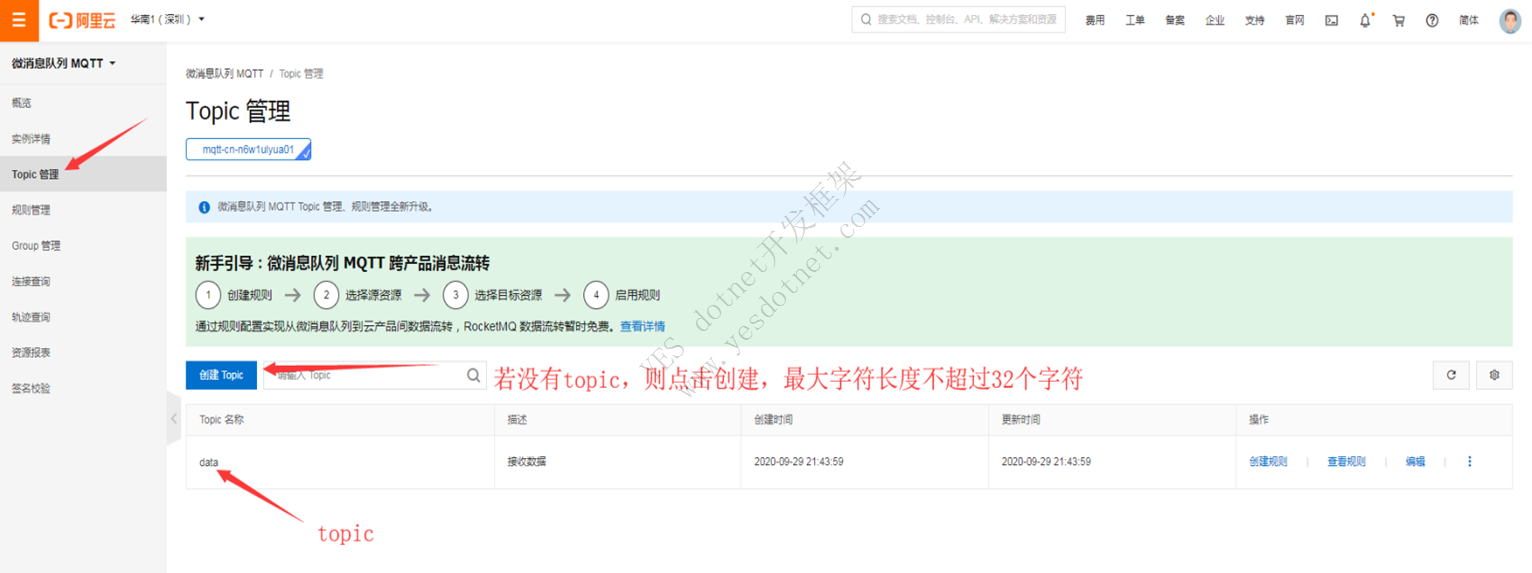Image resolution: width=1532 pixels, height=573 pixels.
Task: Open the 工单 menu
Action: coord(1135,20)
